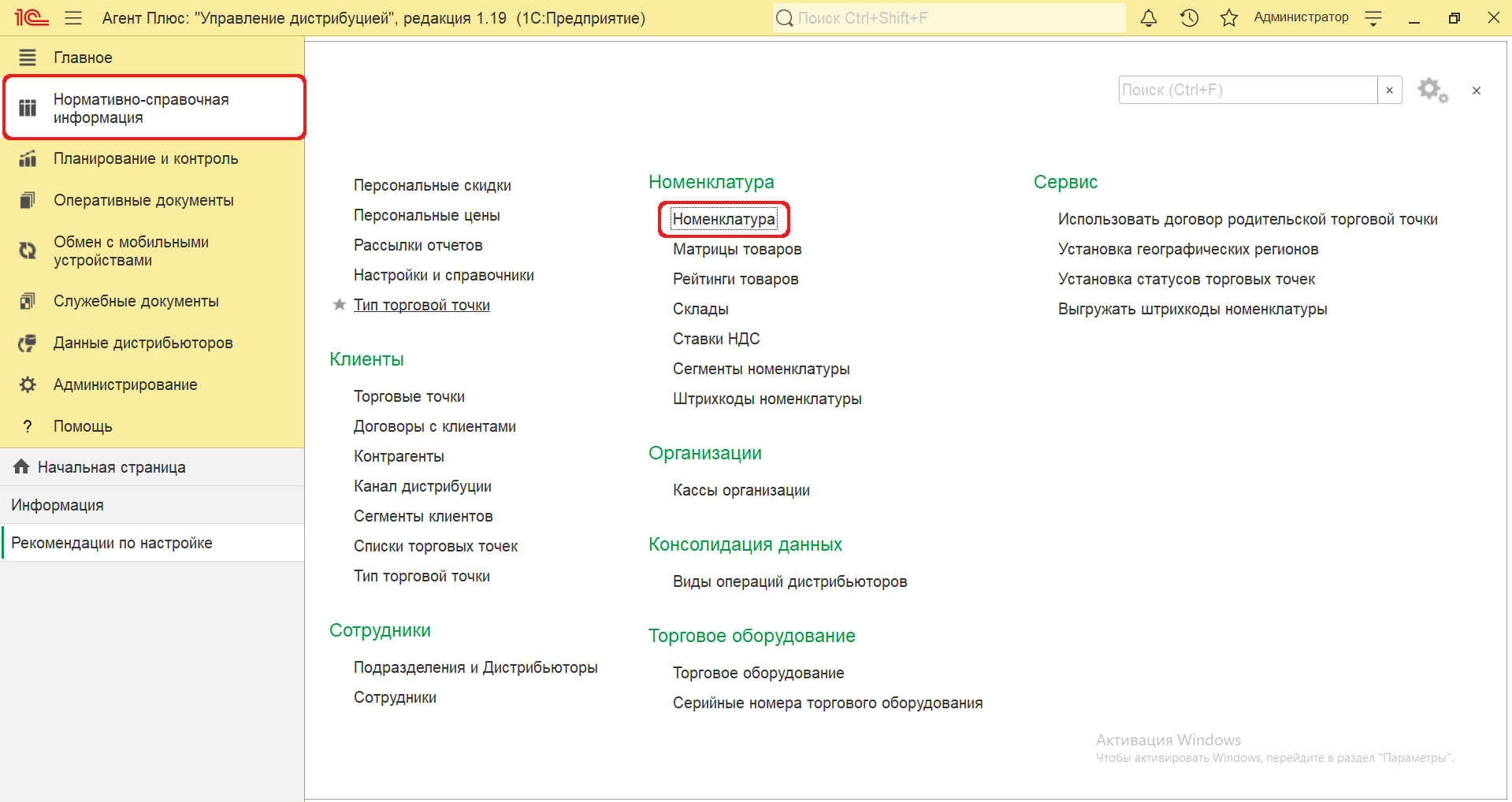Open Обмен с мобильными устройствами section

click(152, 251)
